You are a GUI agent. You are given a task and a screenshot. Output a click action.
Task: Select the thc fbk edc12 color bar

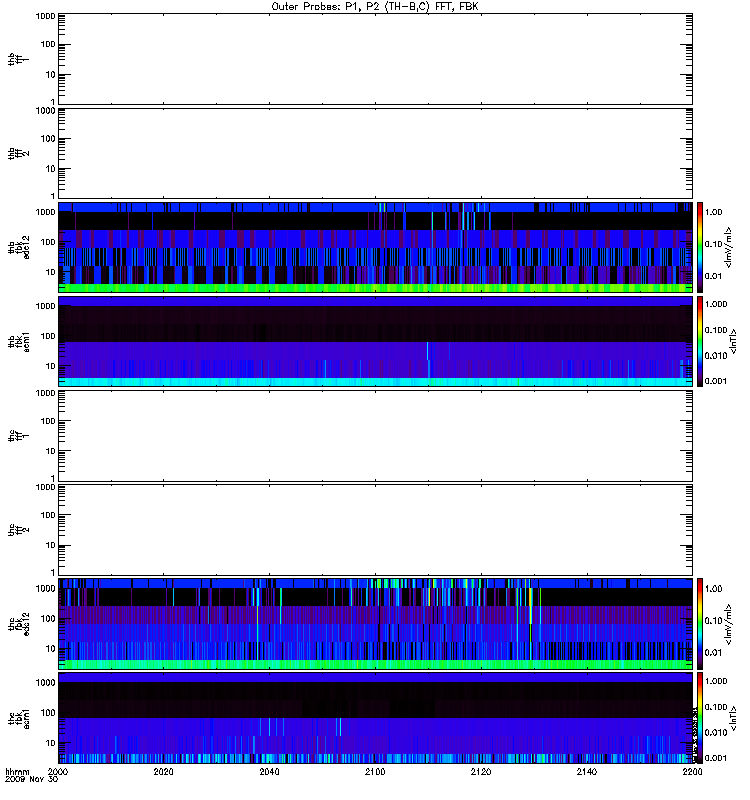700,623
